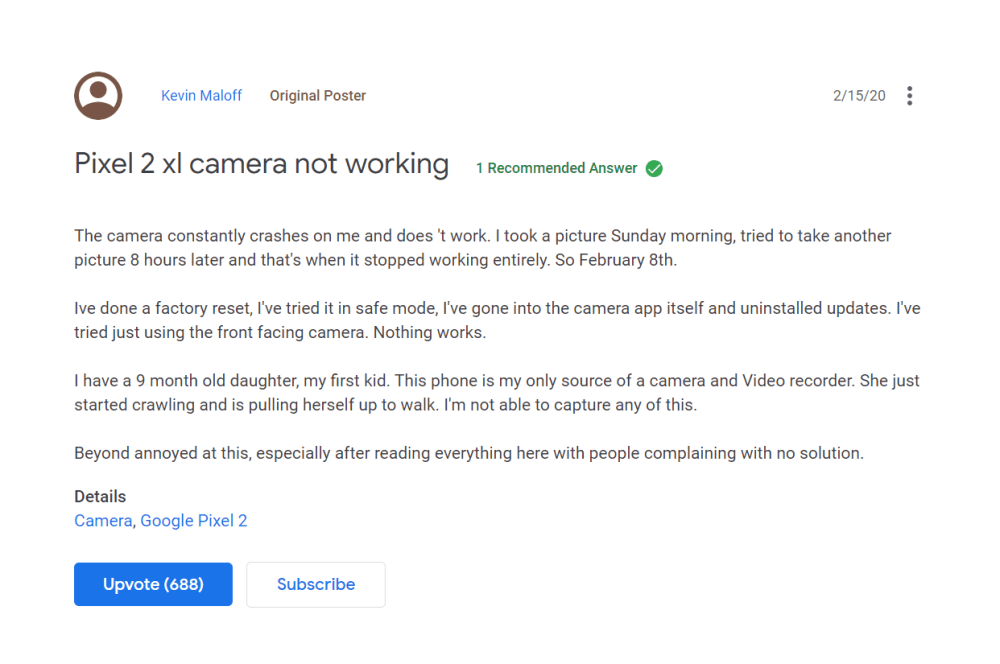1000x664 pixels.
Task: Follow the Google Pixel 2 tag link
Action: (x=193, y=521)
